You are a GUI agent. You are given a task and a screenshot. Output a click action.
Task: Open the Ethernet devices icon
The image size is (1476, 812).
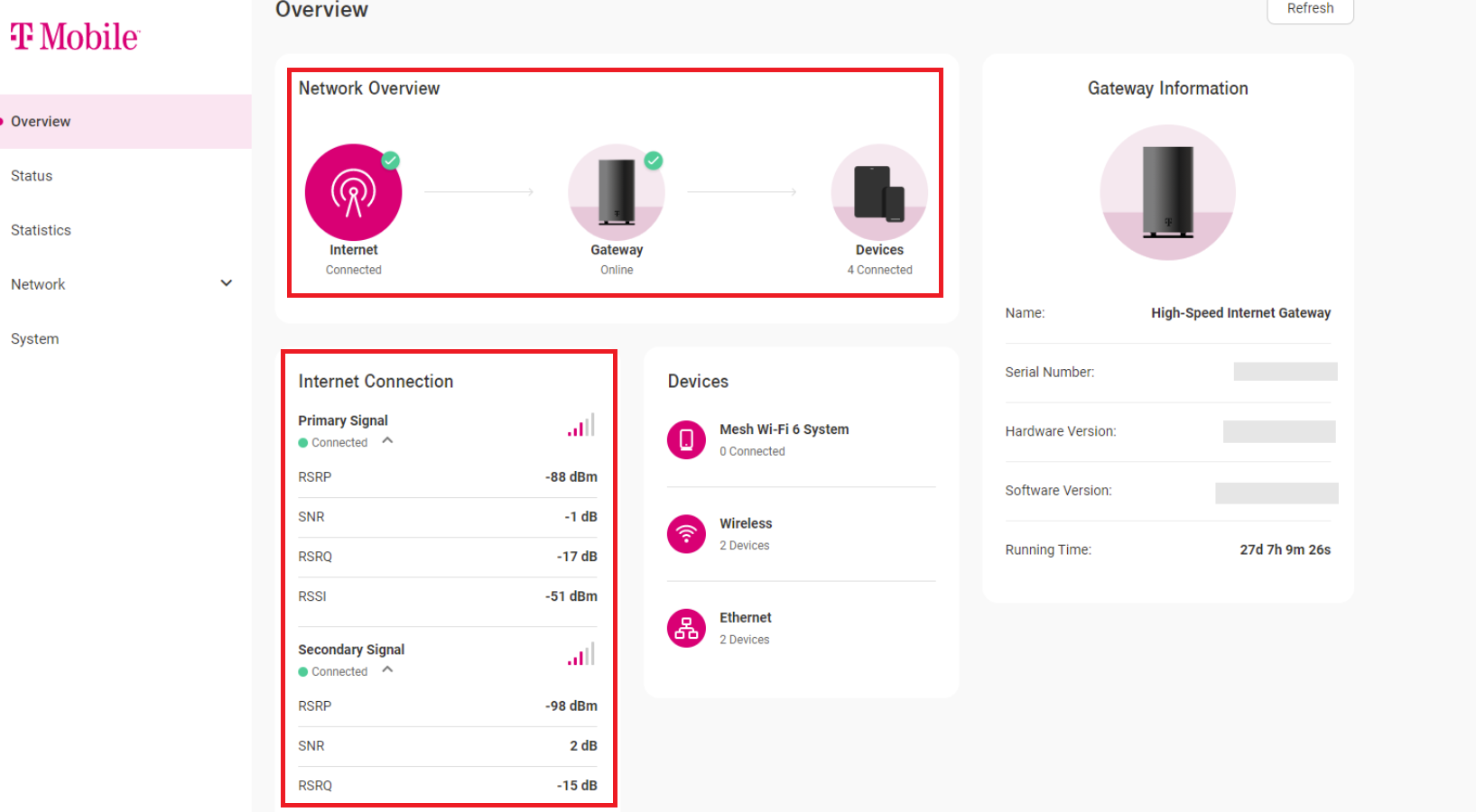[x=686, y=628]
